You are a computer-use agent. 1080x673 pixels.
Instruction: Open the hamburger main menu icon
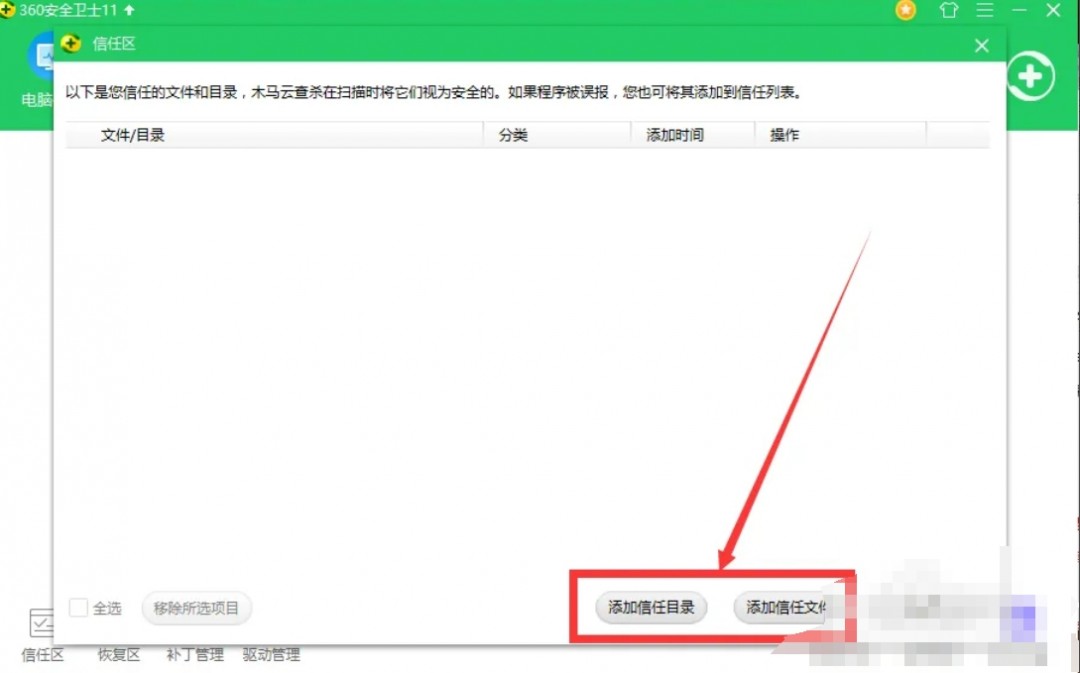click(x=985, y=11)
